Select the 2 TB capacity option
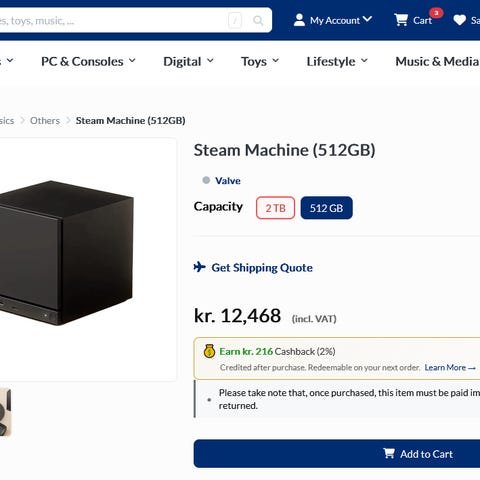The height and width of the screenshot is (480, 480). point(275,208)
